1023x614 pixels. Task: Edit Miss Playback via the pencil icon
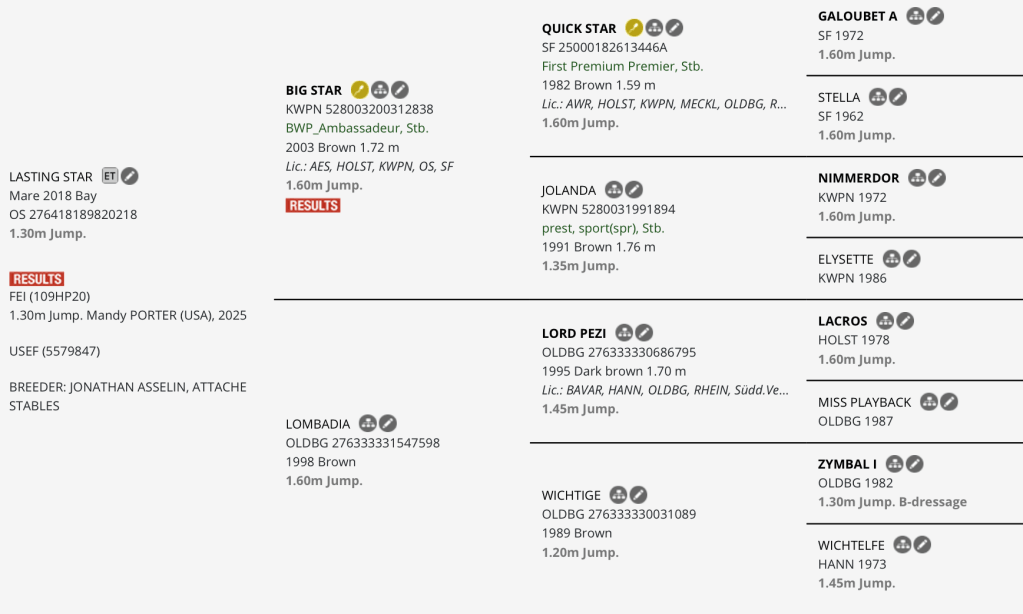(949, 402)
